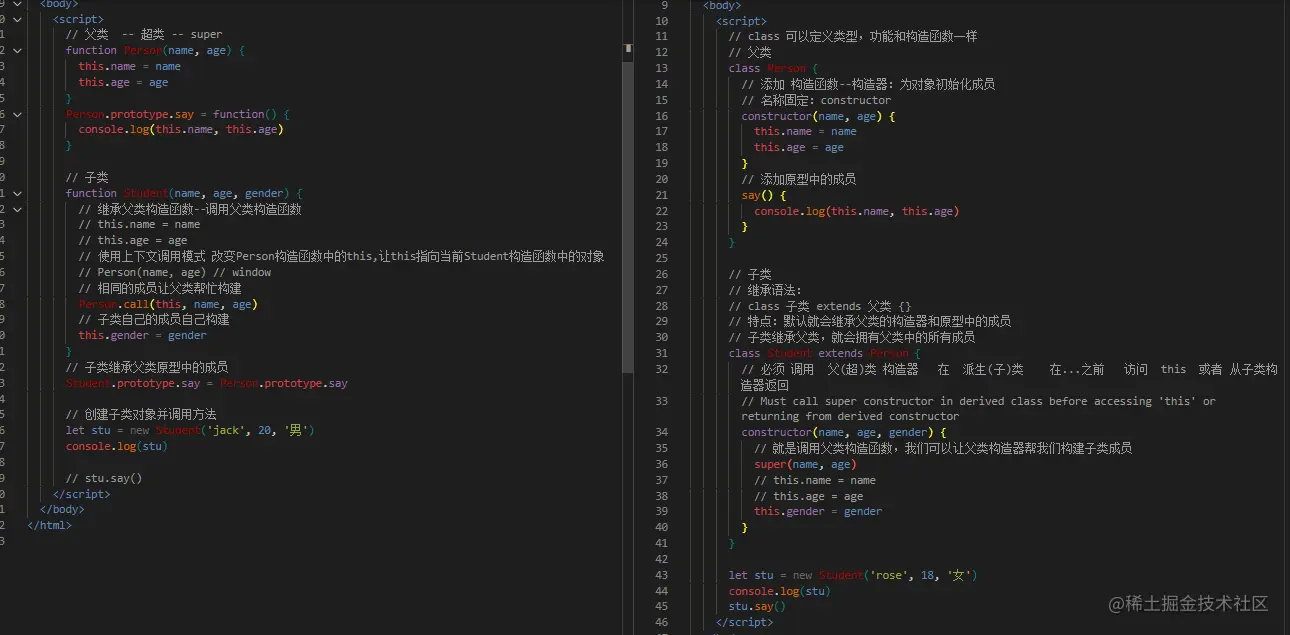The image size is (1290, 635).
Task: Click the 稀土掘金技术社区 watermark text
Action: pyautogui.click(x=1188, y=604)
